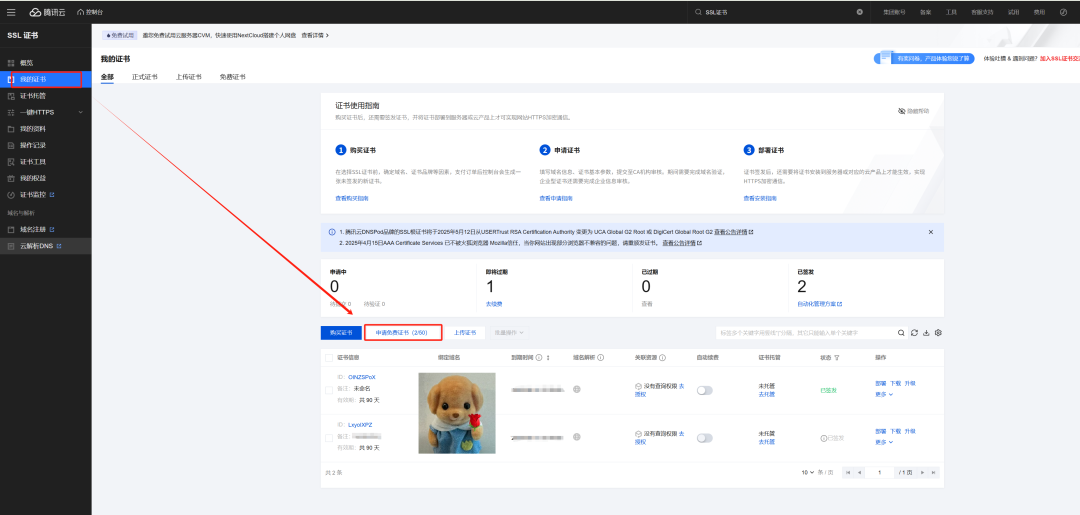Expand the 一键HTTPS sidebar submenu
1080x515 pixels.
(x=81, y=112)
